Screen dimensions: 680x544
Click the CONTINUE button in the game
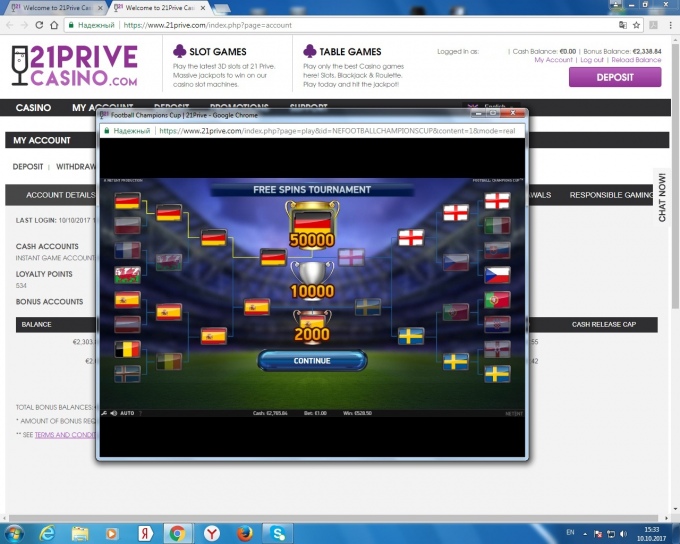(312, 360)
